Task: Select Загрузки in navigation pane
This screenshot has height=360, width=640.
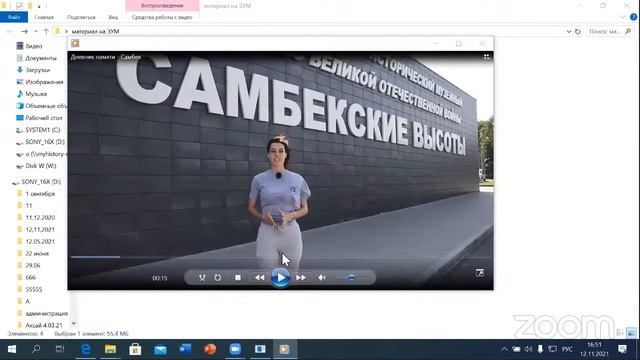Action: 33,70
